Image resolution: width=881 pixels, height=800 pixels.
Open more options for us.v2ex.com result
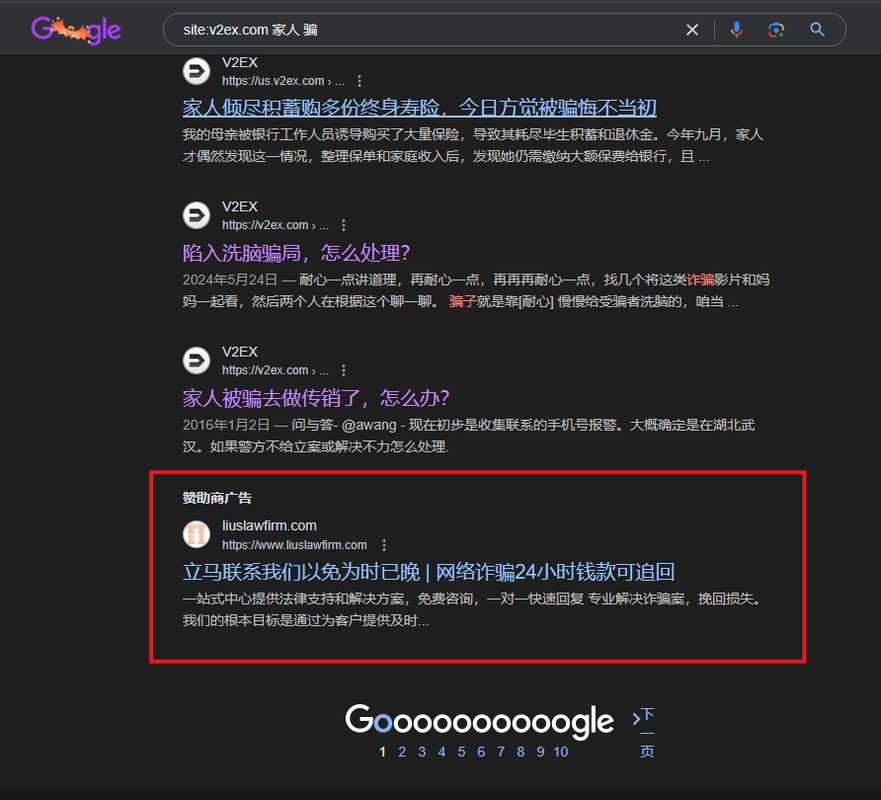(360, 81)
